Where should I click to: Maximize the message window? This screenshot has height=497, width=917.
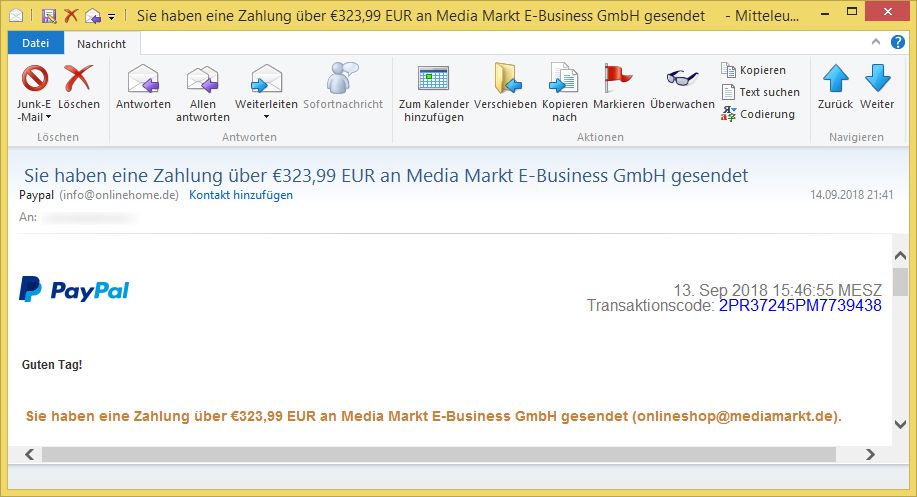click(852, 12)
